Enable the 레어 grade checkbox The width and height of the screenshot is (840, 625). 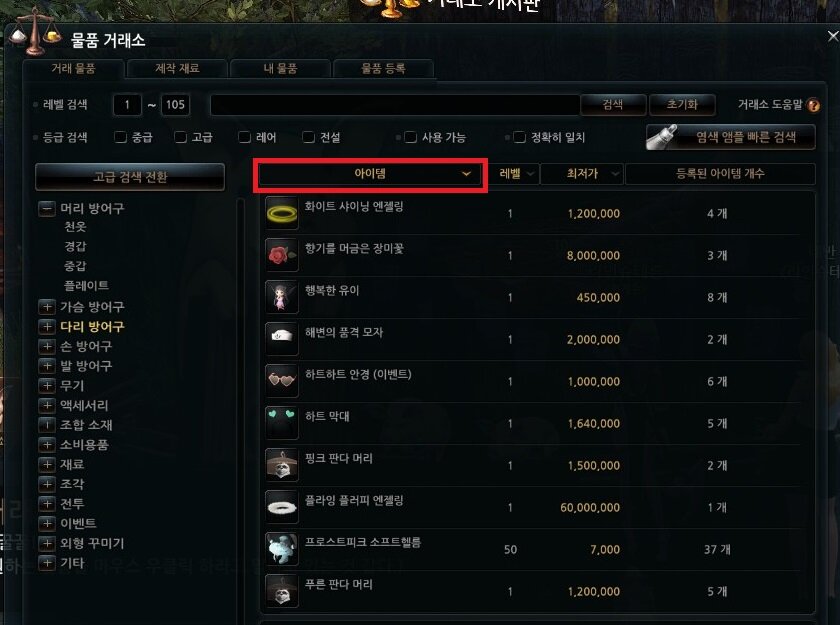(x=245, y=137)
